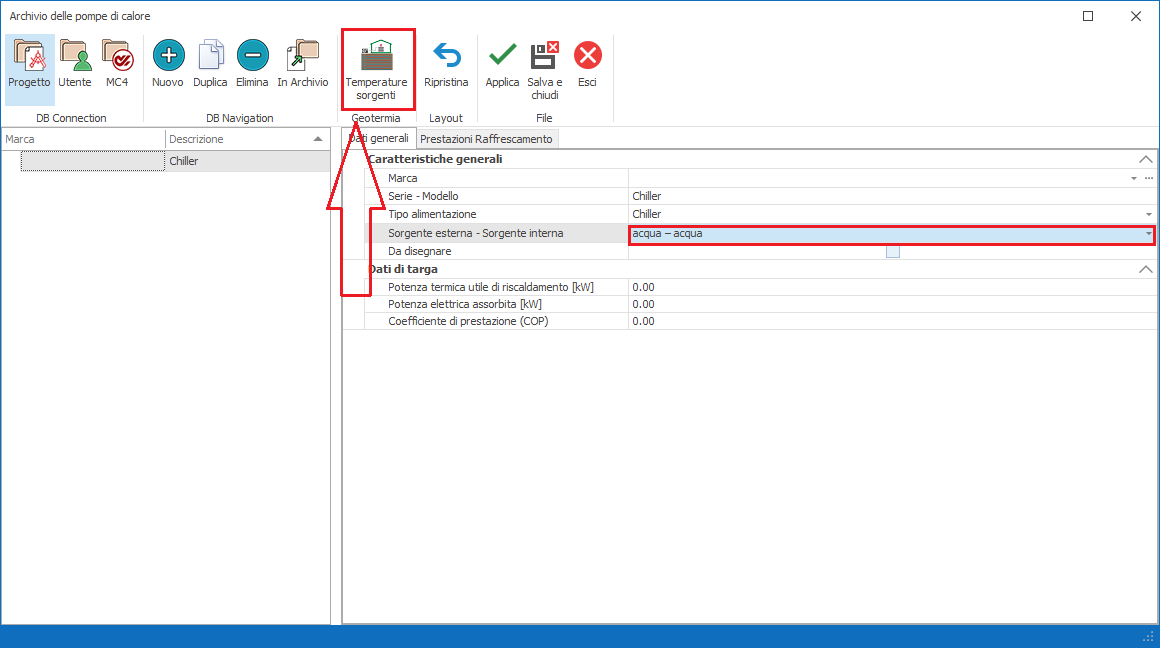1160x648 pixels.
Task: Send the entry In Archivio
Action: (302, 64)
